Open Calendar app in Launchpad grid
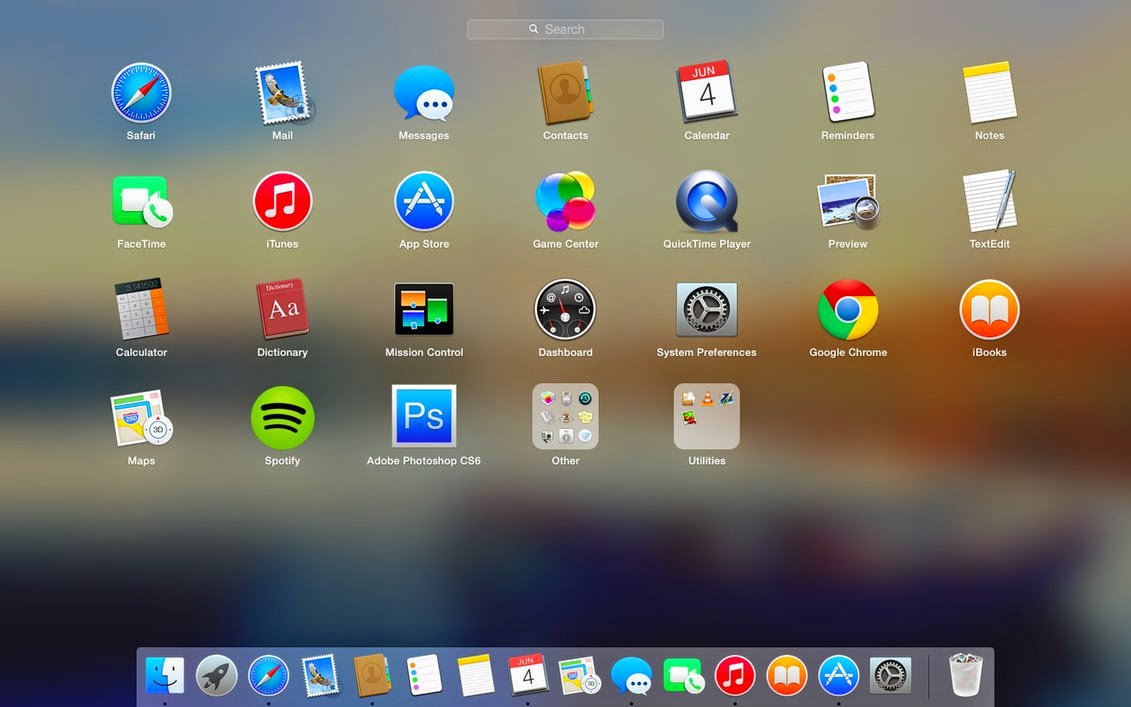This screenshot has height=707, width=1131. 706,92
